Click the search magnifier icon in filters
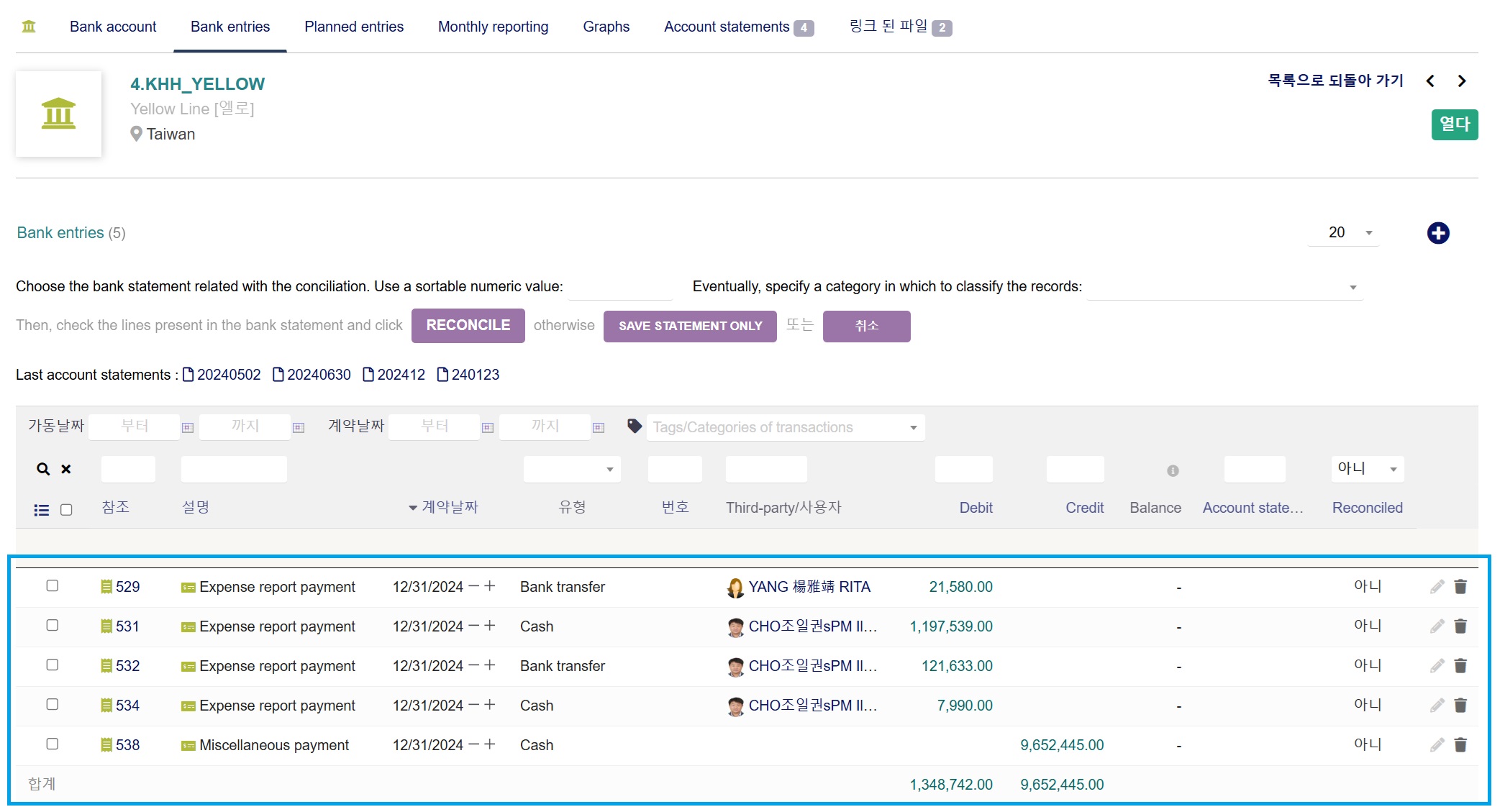The width and height of the screenshot is (1505, 812). point(43,469)
